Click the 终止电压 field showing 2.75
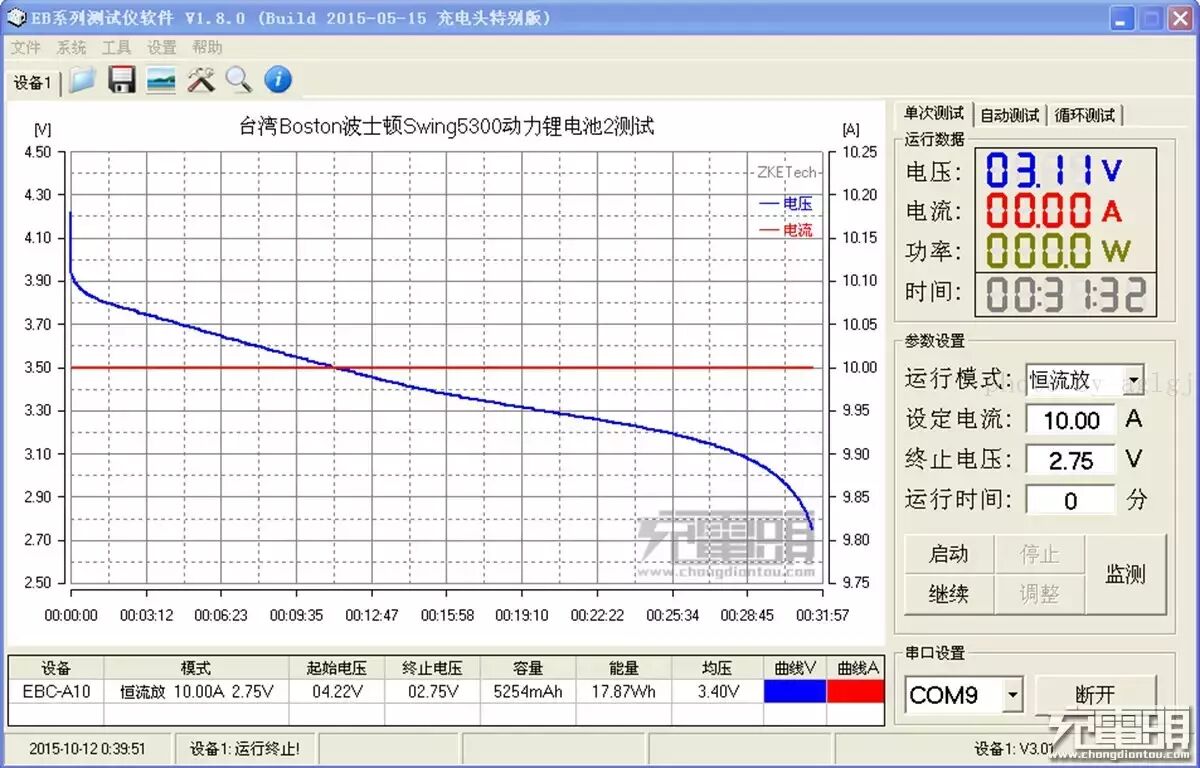 (x=1071, y=460)
